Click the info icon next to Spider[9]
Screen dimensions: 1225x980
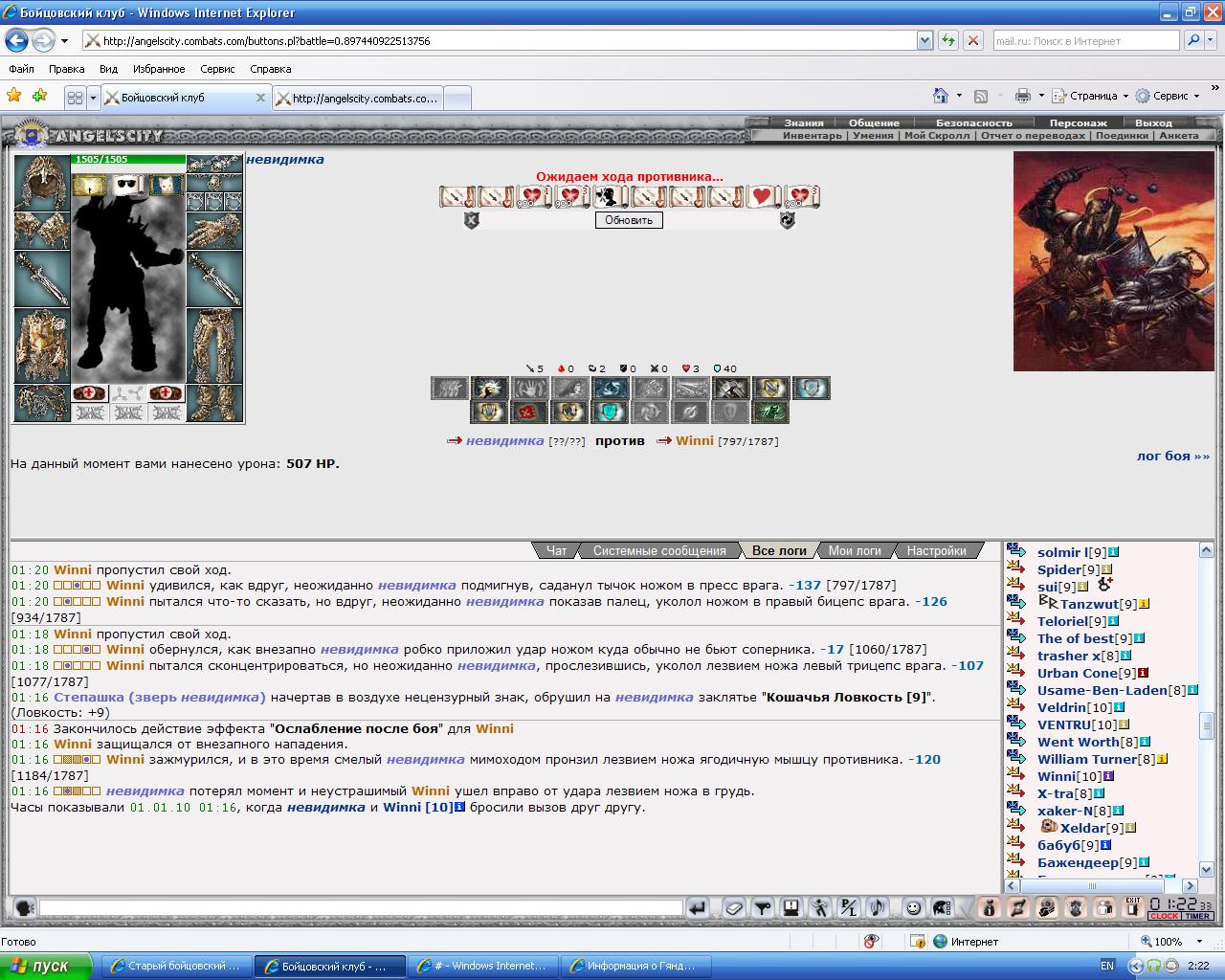pyautogui.click(x=1106, y=569)
